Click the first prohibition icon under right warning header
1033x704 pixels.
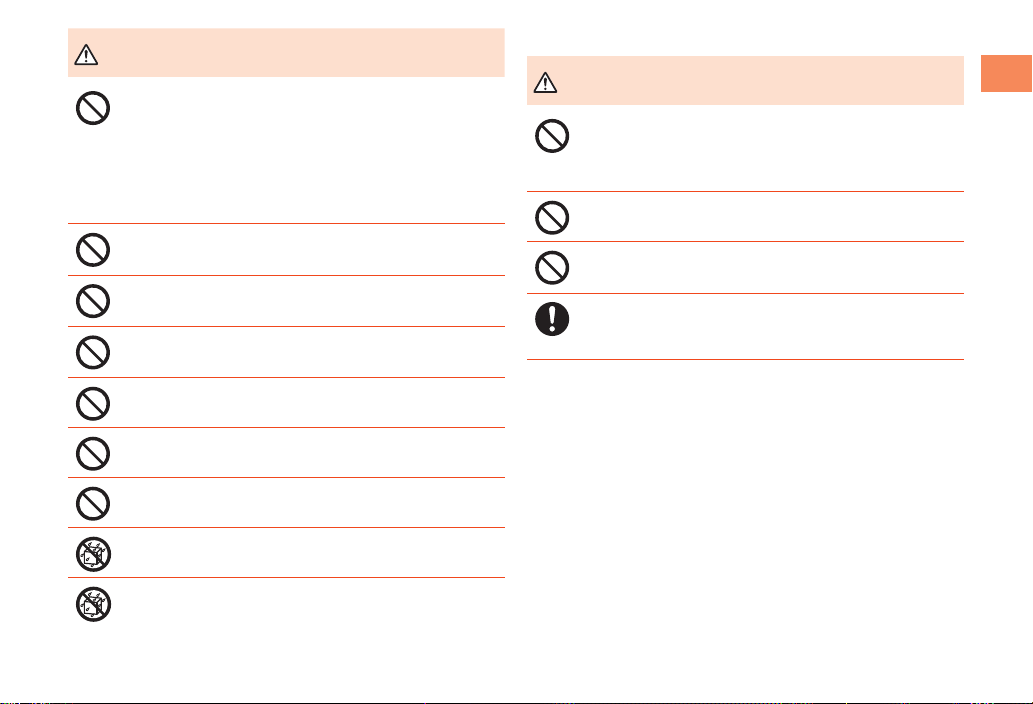pos(552,136)
